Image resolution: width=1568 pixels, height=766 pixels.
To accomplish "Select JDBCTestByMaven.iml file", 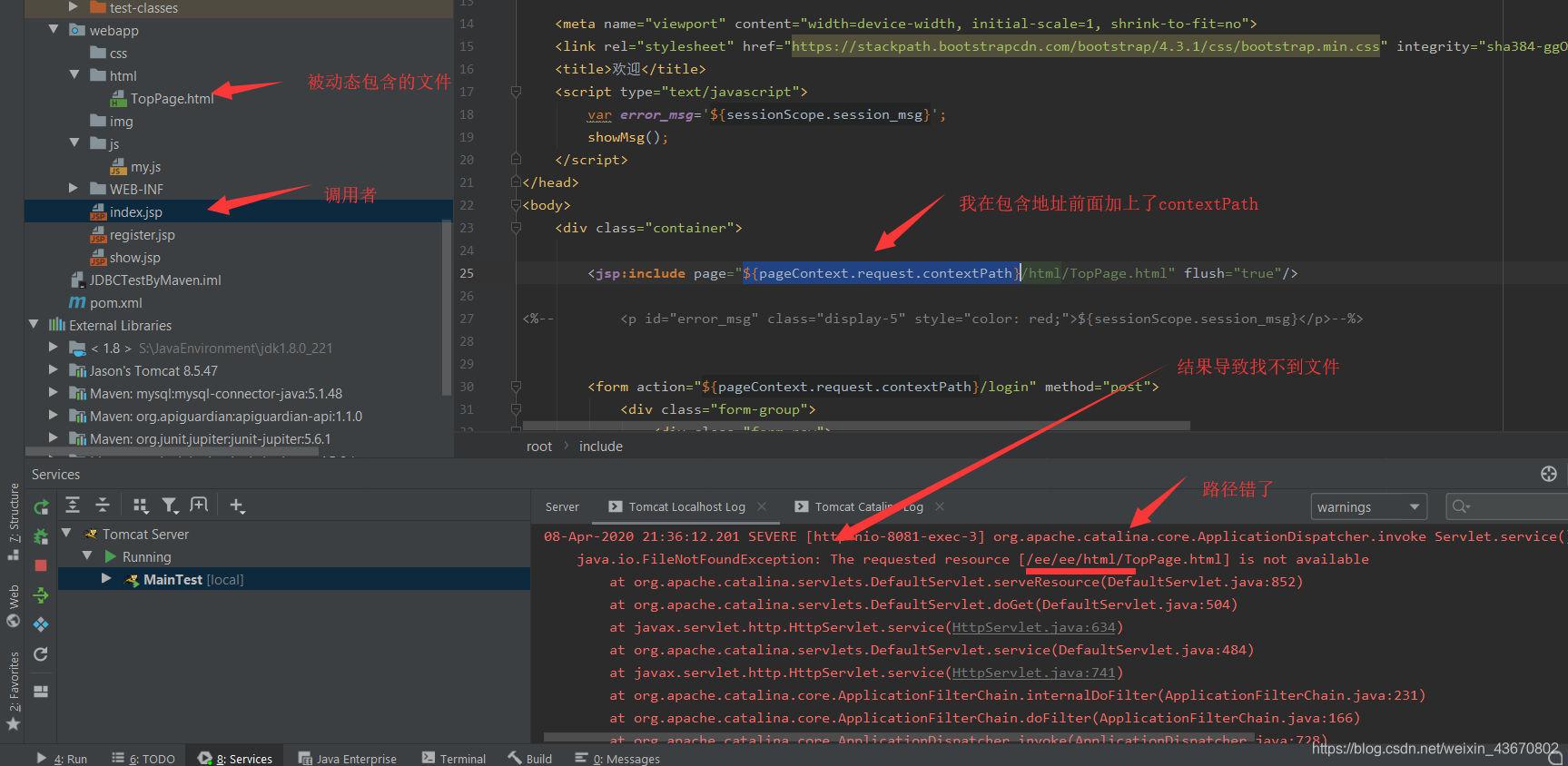I will 154,280.
